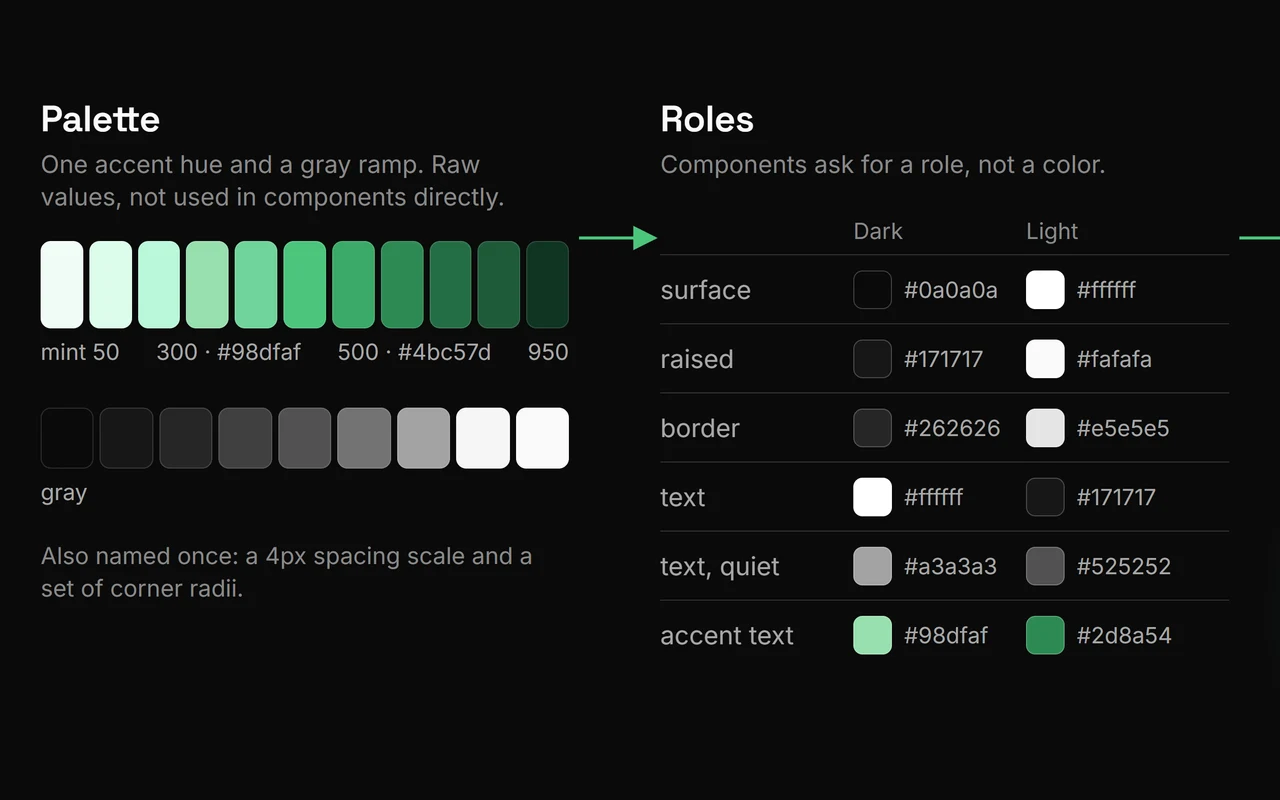
Task: Select the '#fafafa' value
Action: pyautogui.click(x=1114, y=359)
